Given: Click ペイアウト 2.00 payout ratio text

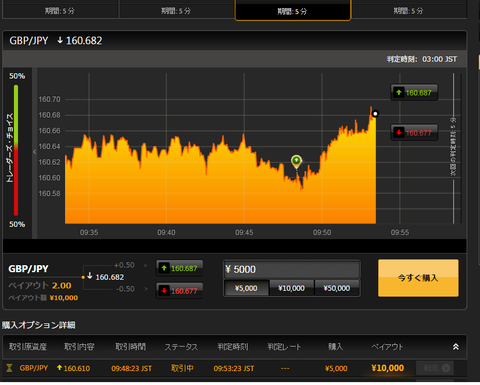Looking at the screenshot, I should tap(40, 286).
